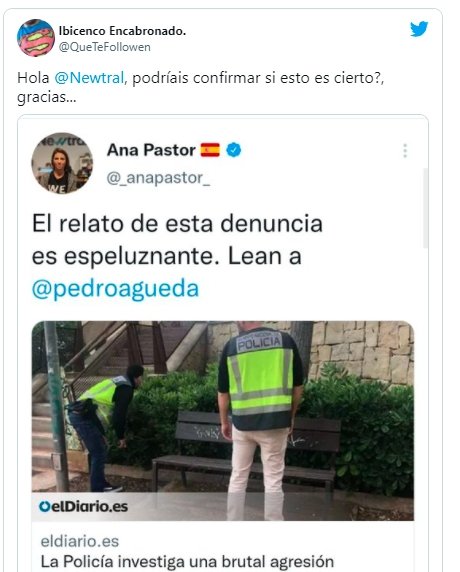The image size is (460, 572).
Task: Open Ana Pastor's profile picture
Action: point(62,163)
